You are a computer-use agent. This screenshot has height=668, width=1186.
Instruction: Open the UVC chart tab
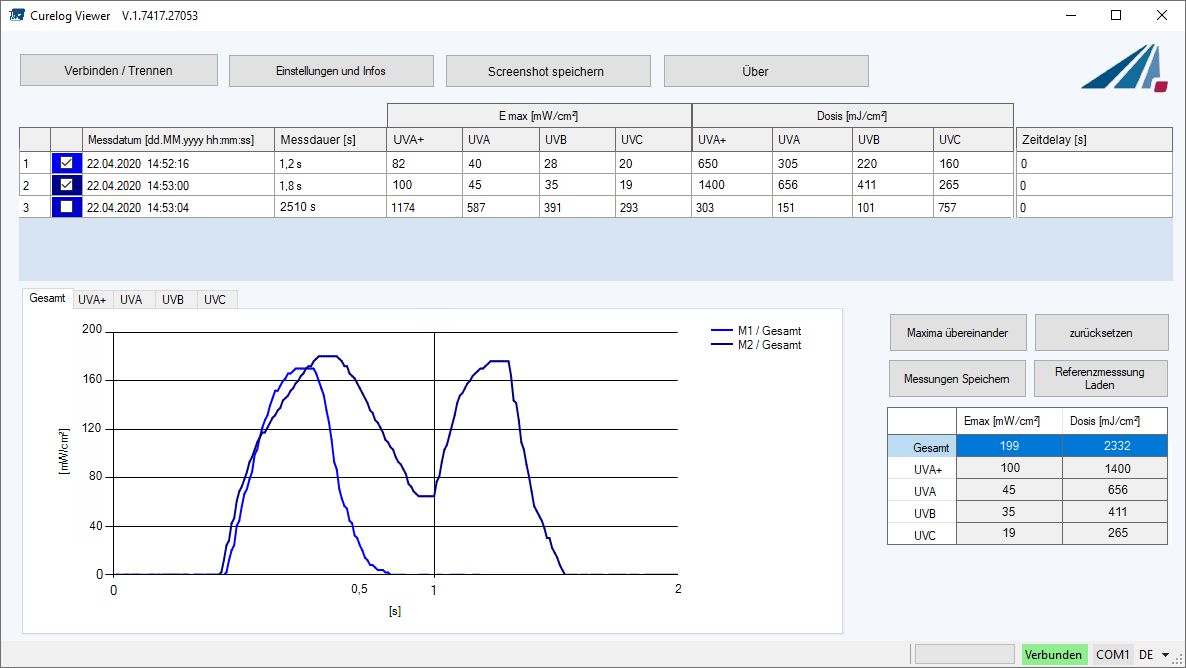[x=215, y=300]
